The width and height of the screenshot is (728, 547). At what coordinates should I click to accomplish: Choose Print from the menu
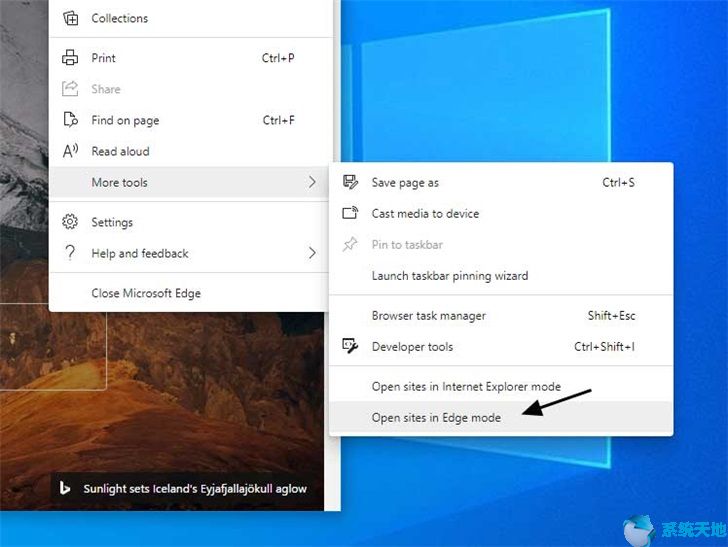pyautogui.click(x=191, y=58)
